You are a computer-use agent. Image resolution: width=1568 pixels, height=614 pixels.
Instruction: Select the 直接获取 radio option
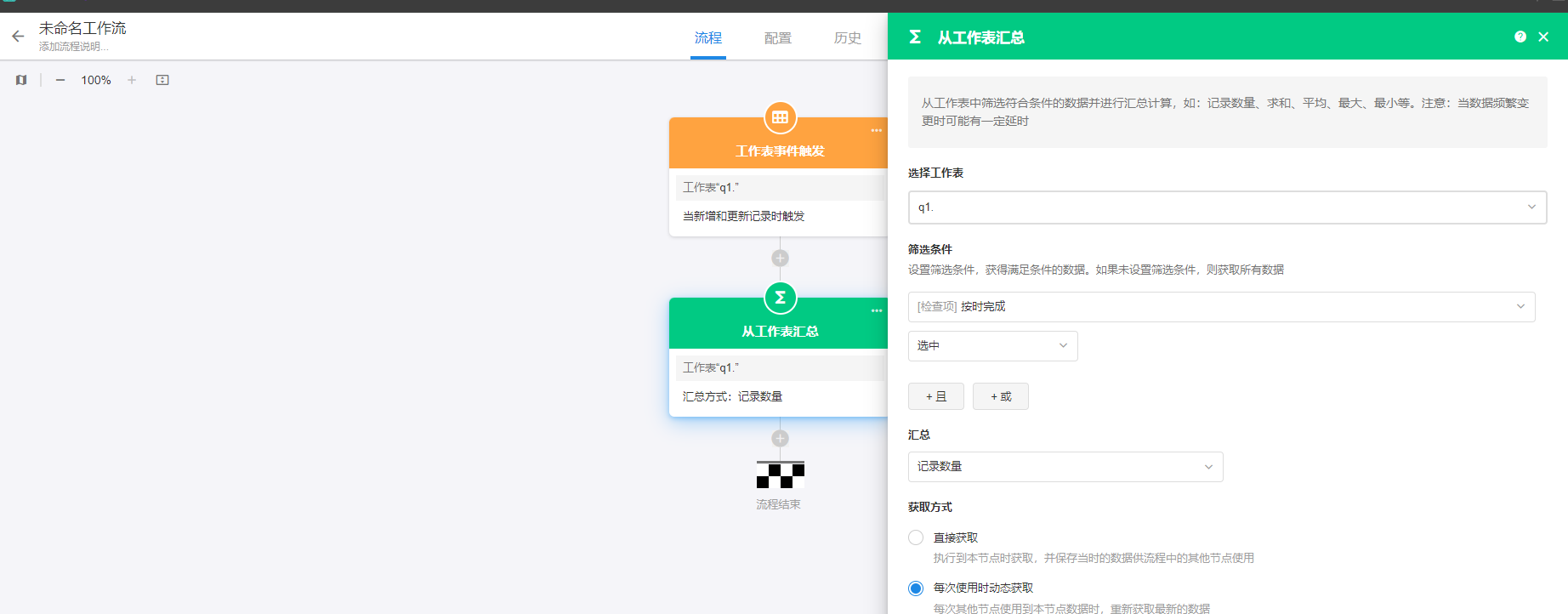(916, 537)
